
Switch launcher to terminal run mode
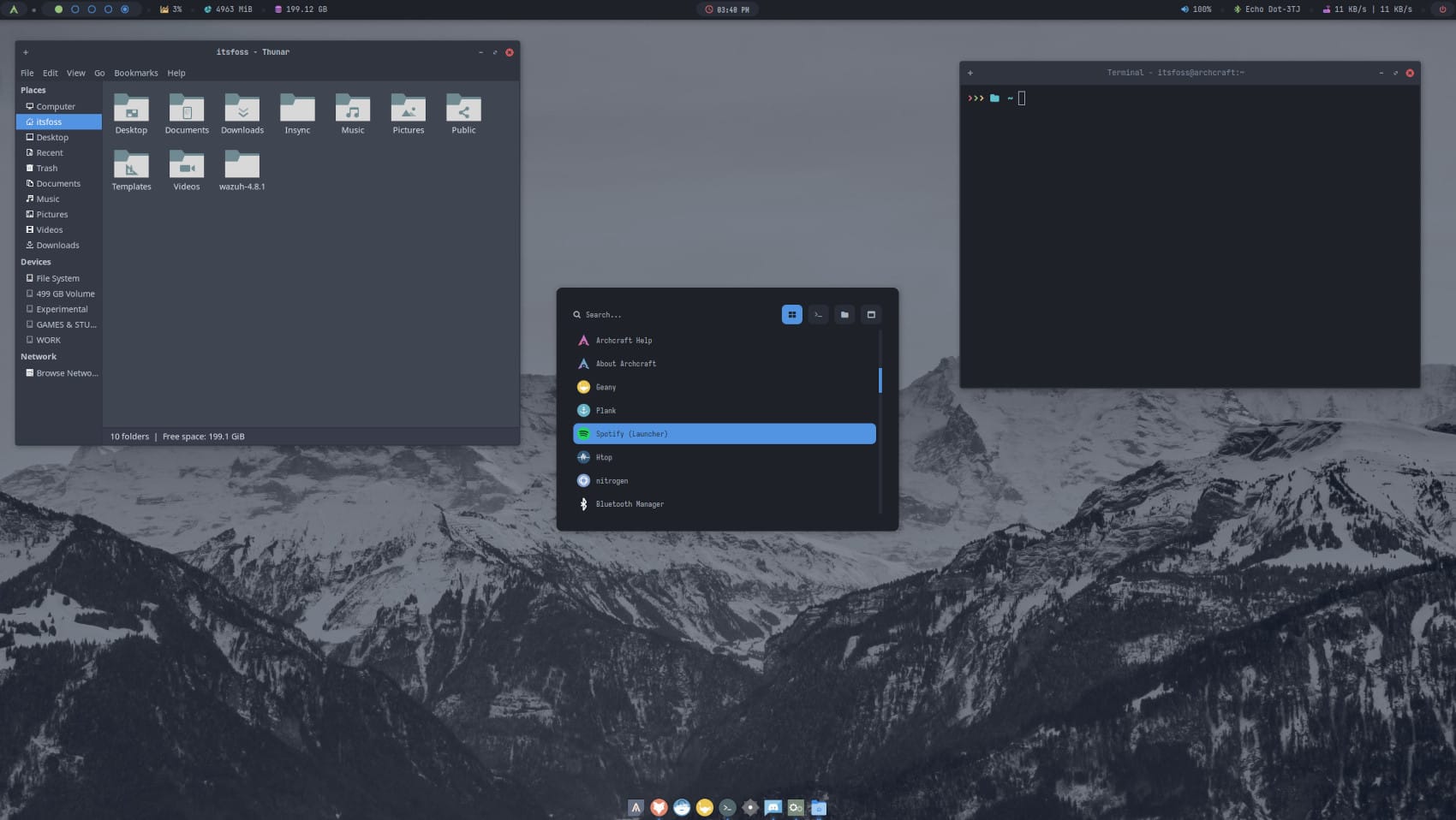(x=818, y=314)
